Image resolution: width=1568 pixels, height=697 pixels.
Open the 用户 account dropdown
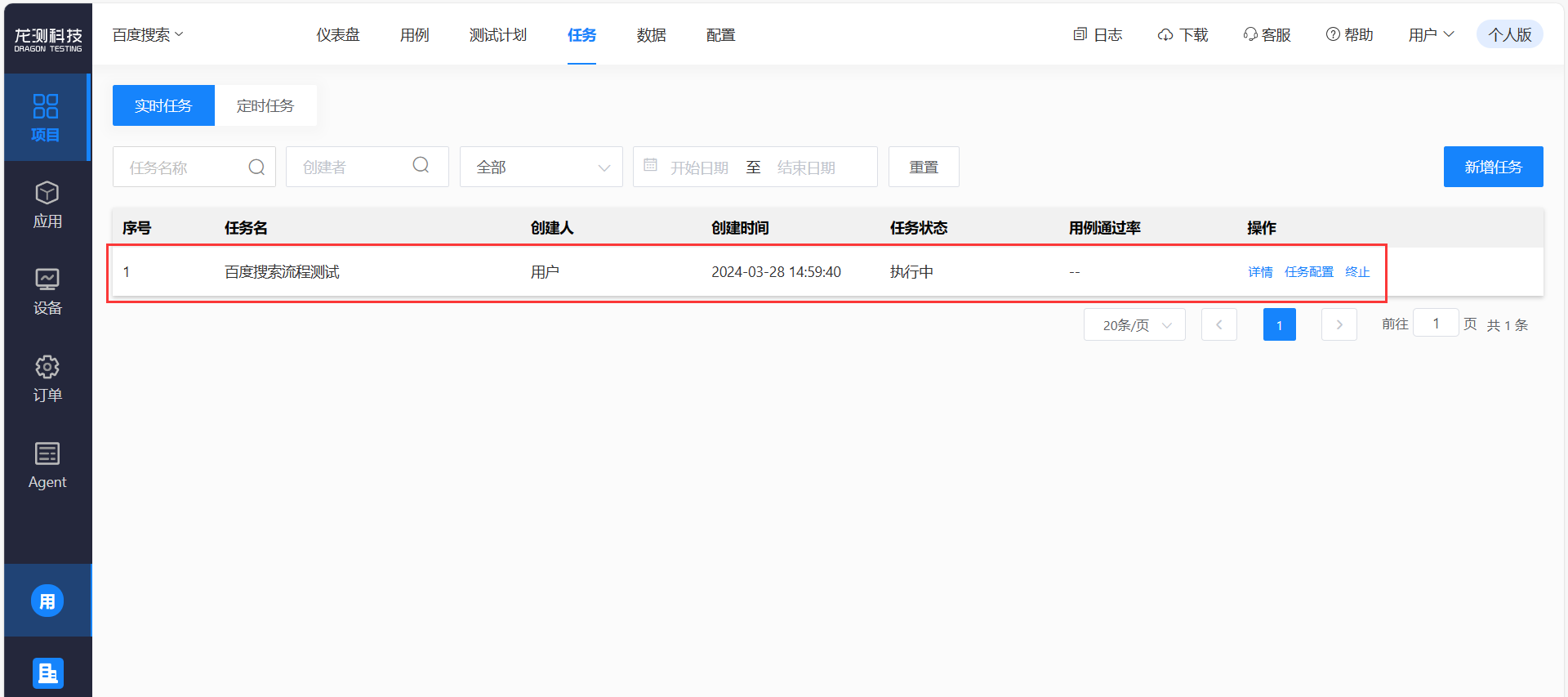coord(1432,34)
